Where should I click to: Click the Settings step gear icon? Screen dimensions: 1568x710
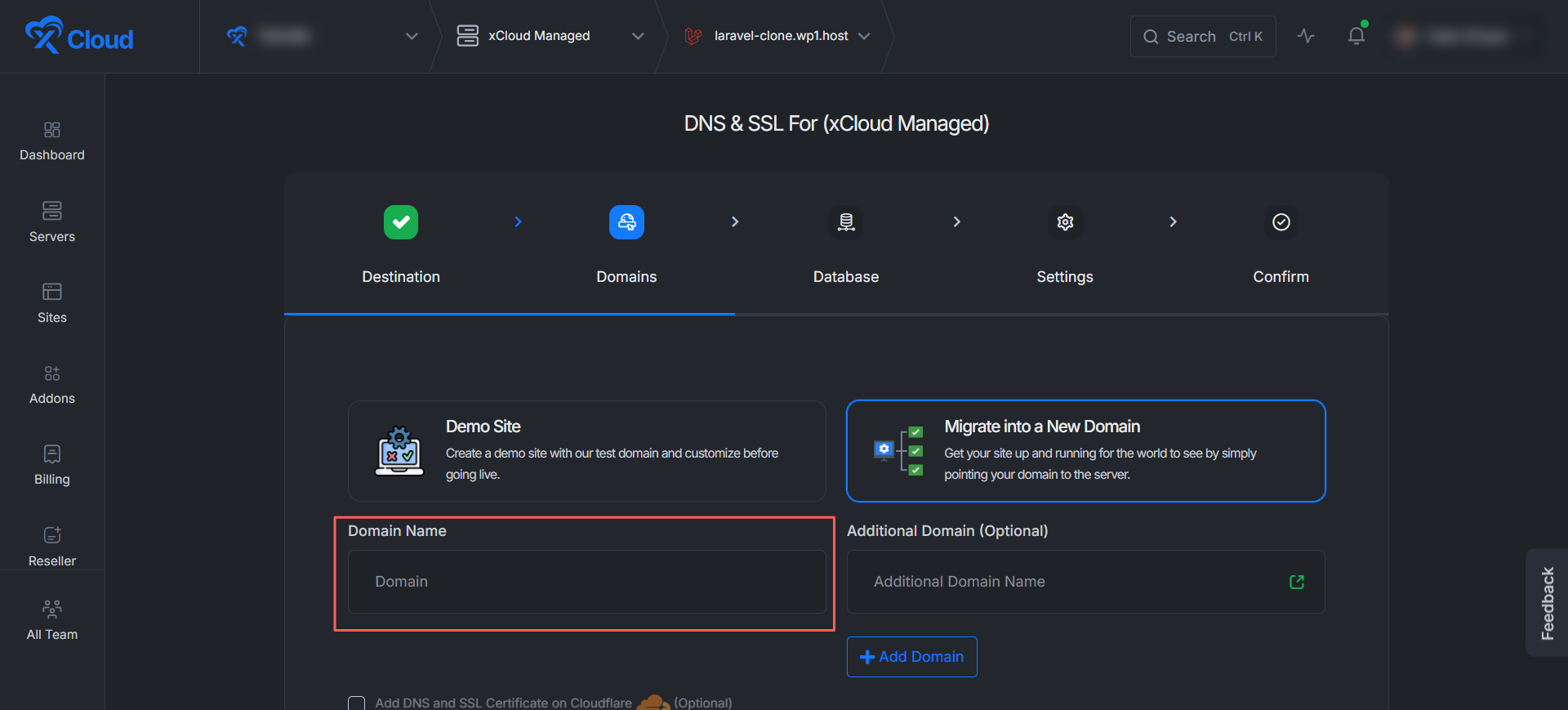[x=1065, y=222]
